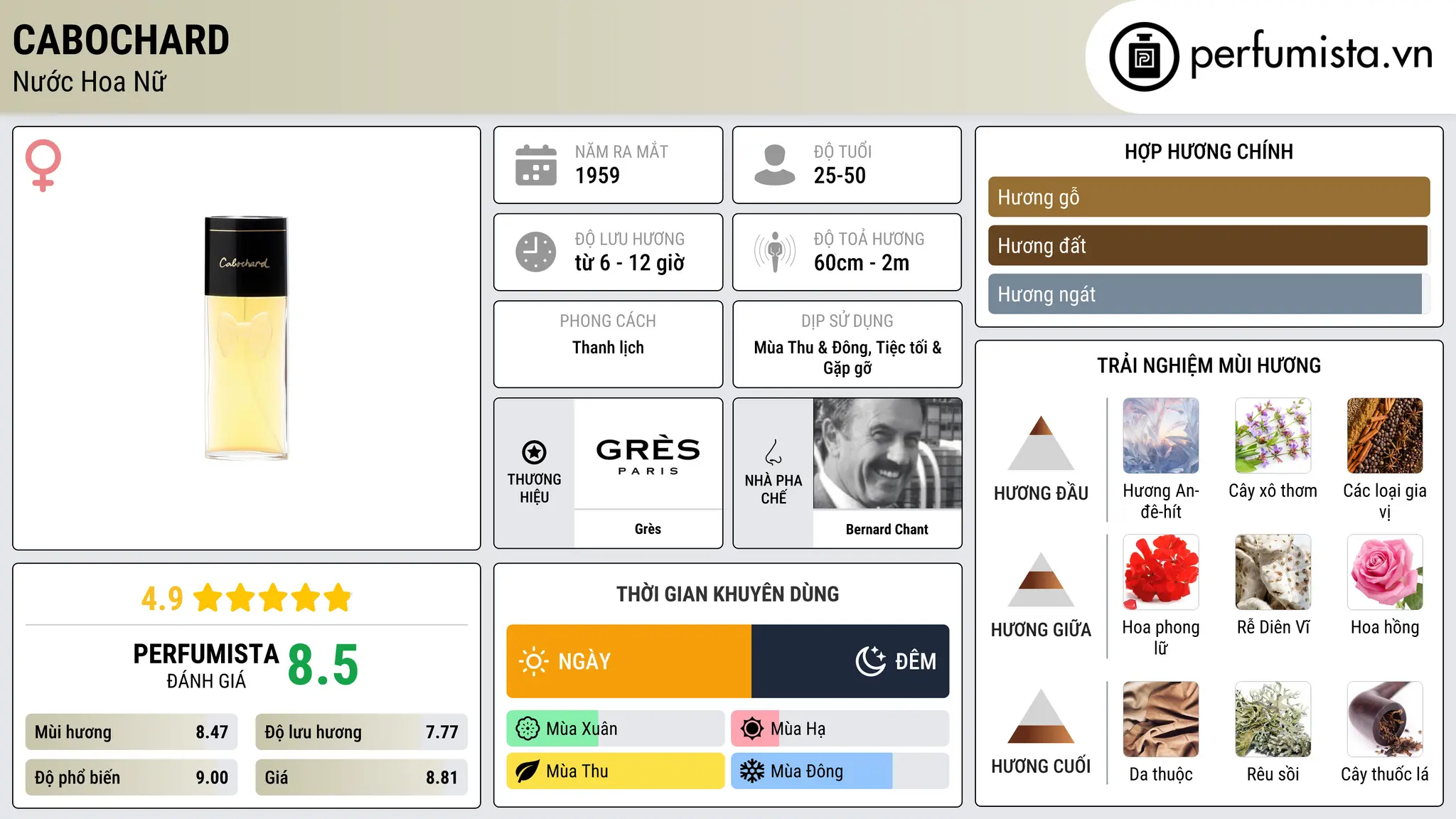Click the 4.9 star rating number
The width and height of the screenshot is (1456, 819).
pyautogui.click(x=162, y=599)
